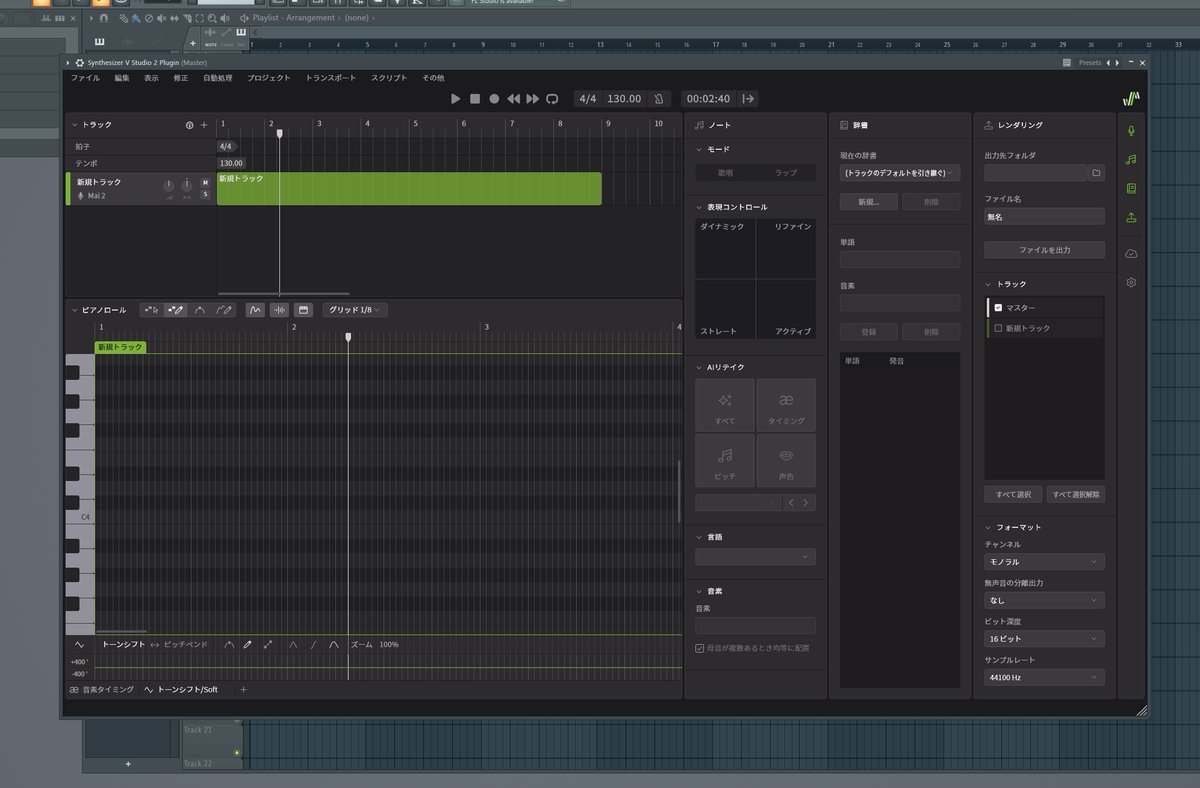Toggle the metronome icon
The image size is (1200, 788).
point(658,99)
